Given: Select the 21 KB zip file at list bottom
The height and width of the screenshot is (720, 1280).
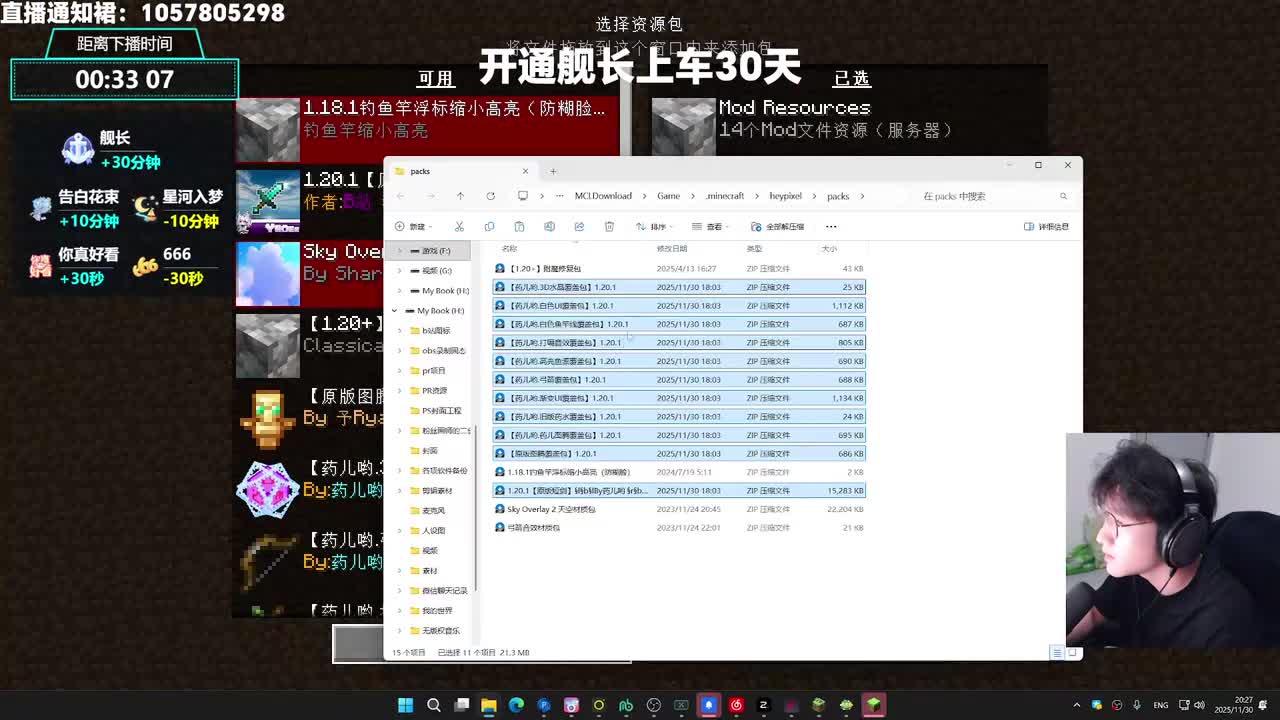Looking at the screenshot, I should (679, 527).
